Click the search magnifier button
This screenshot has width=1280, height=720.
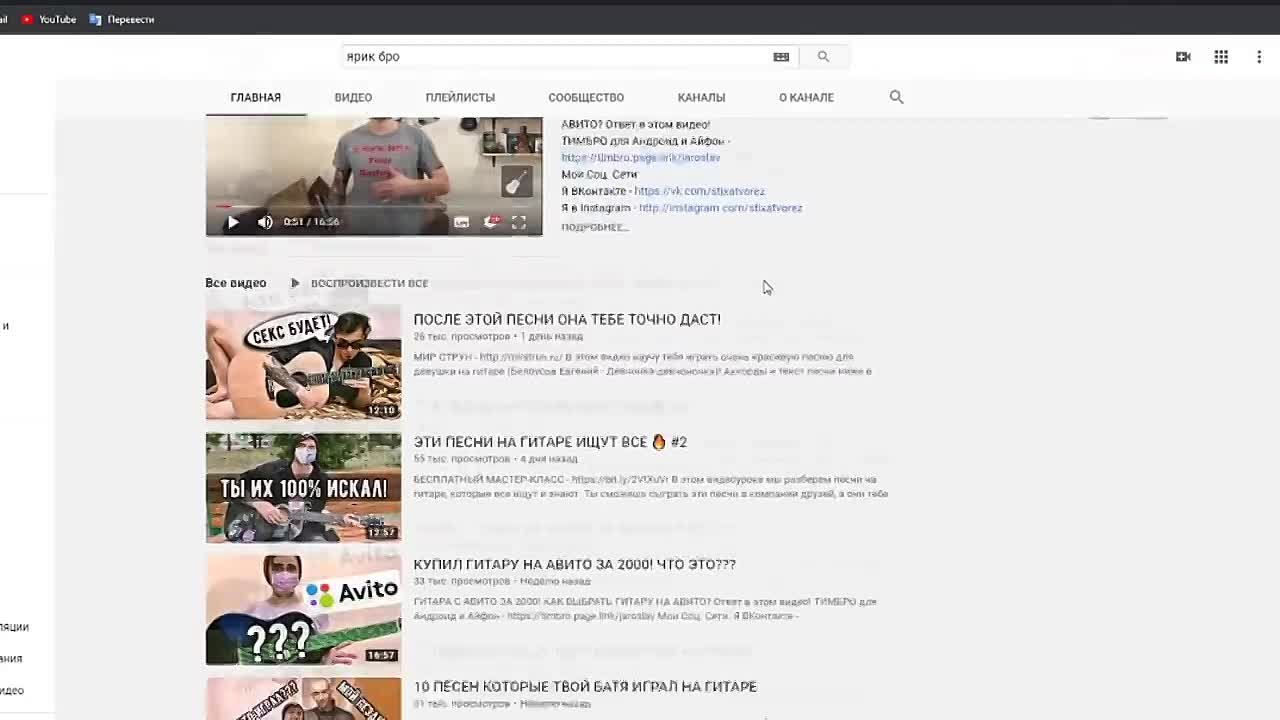tap(823, 57)
